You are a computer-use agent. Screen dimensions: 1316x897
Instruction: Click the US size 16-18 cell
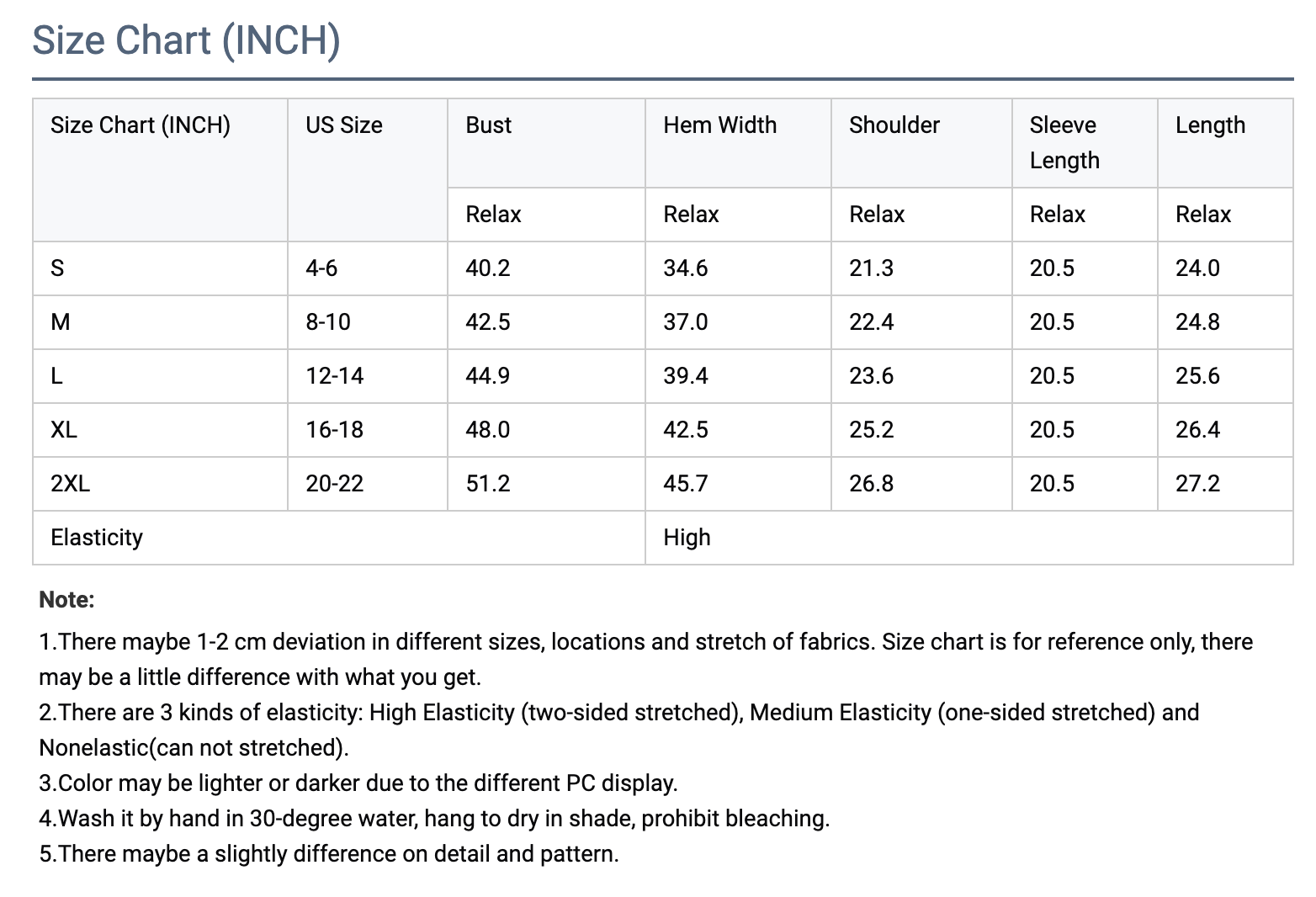[334, 430]
